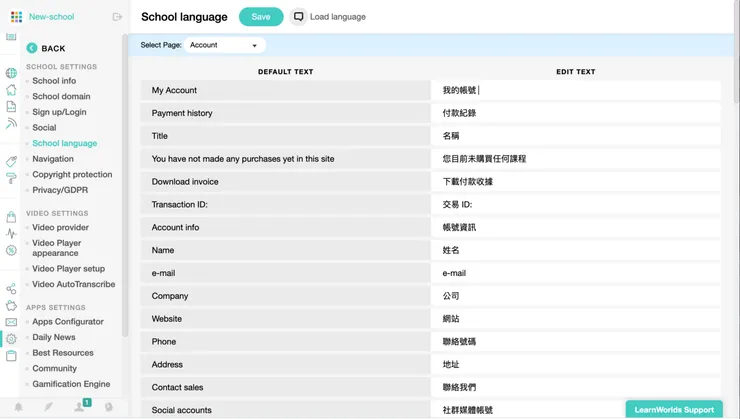Edit the Payment history translation field

(576, 113)
